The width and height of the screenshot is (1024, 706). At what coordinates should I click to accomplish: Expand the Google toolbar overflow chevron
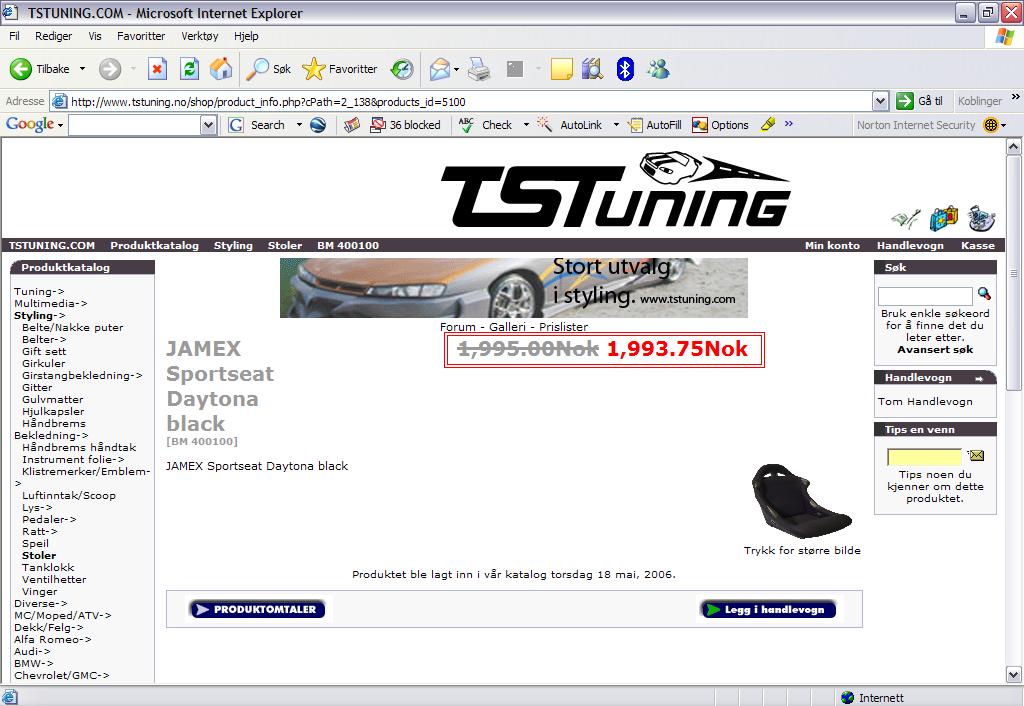click(789, 123)
